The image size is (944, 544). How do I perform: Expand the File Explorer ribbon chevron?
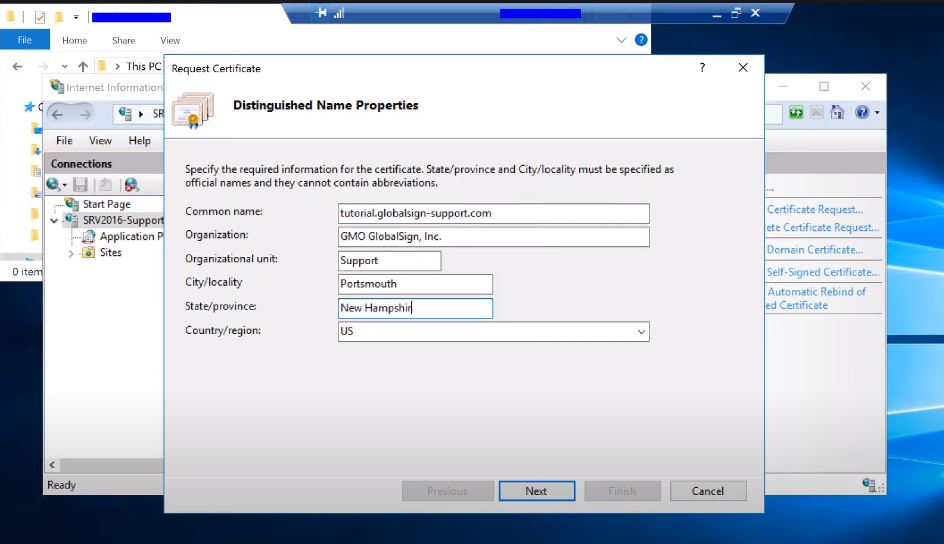[621, 40]
